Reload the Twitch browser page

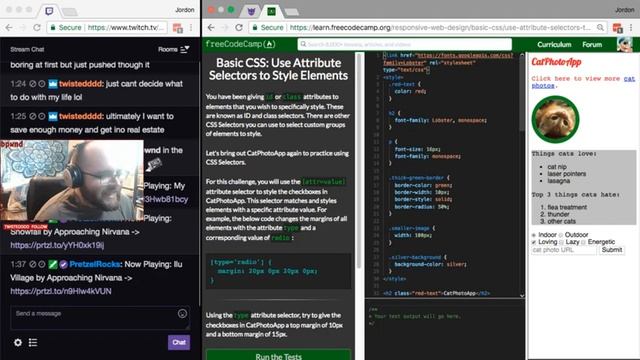pos(37,27)
